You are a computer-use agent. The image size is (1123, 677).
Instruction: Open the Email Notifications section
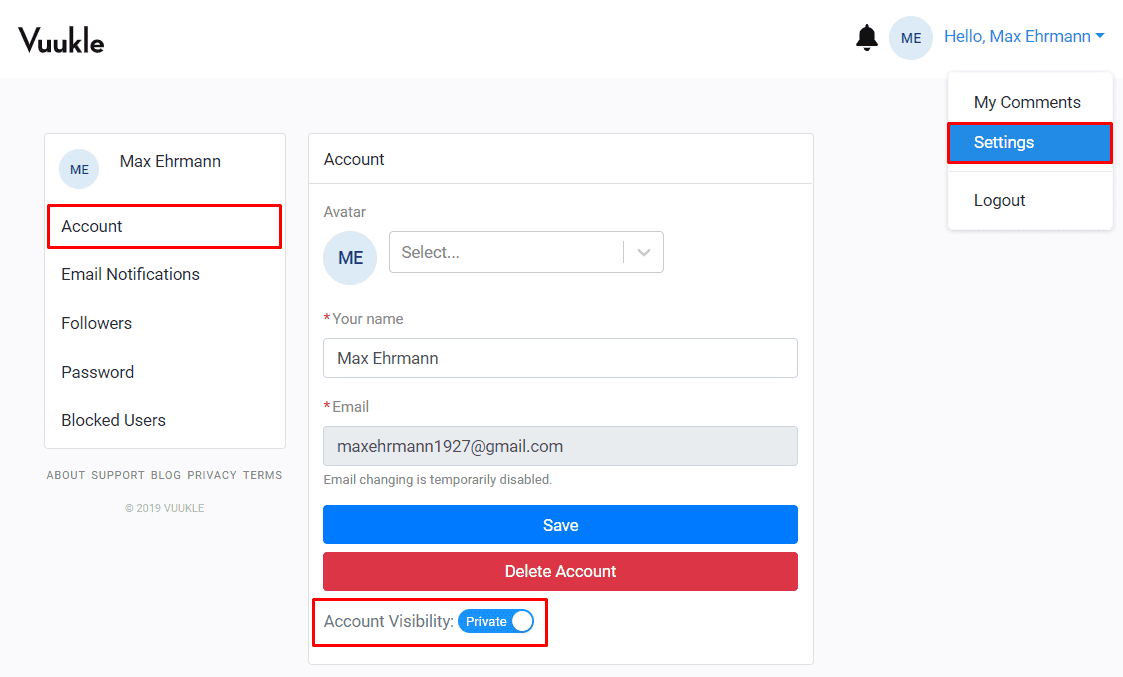pos(130,274)
